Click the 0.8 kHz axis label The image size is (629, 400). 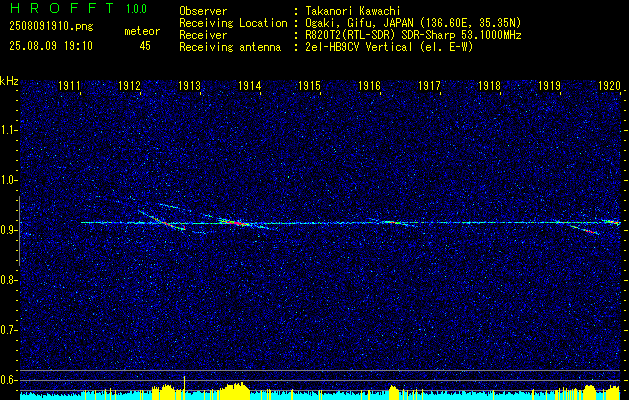click(x=7, y=280)
